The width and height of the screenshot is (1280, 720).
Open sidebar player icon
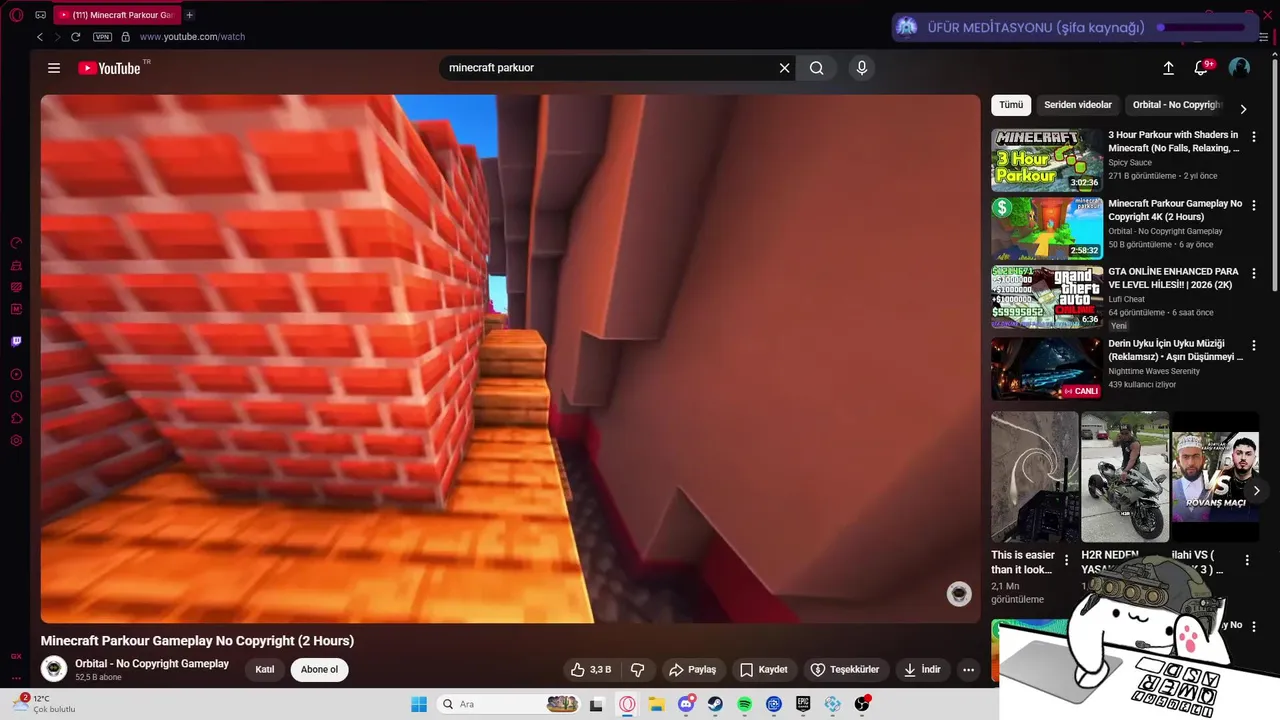[x=16, y=374]
